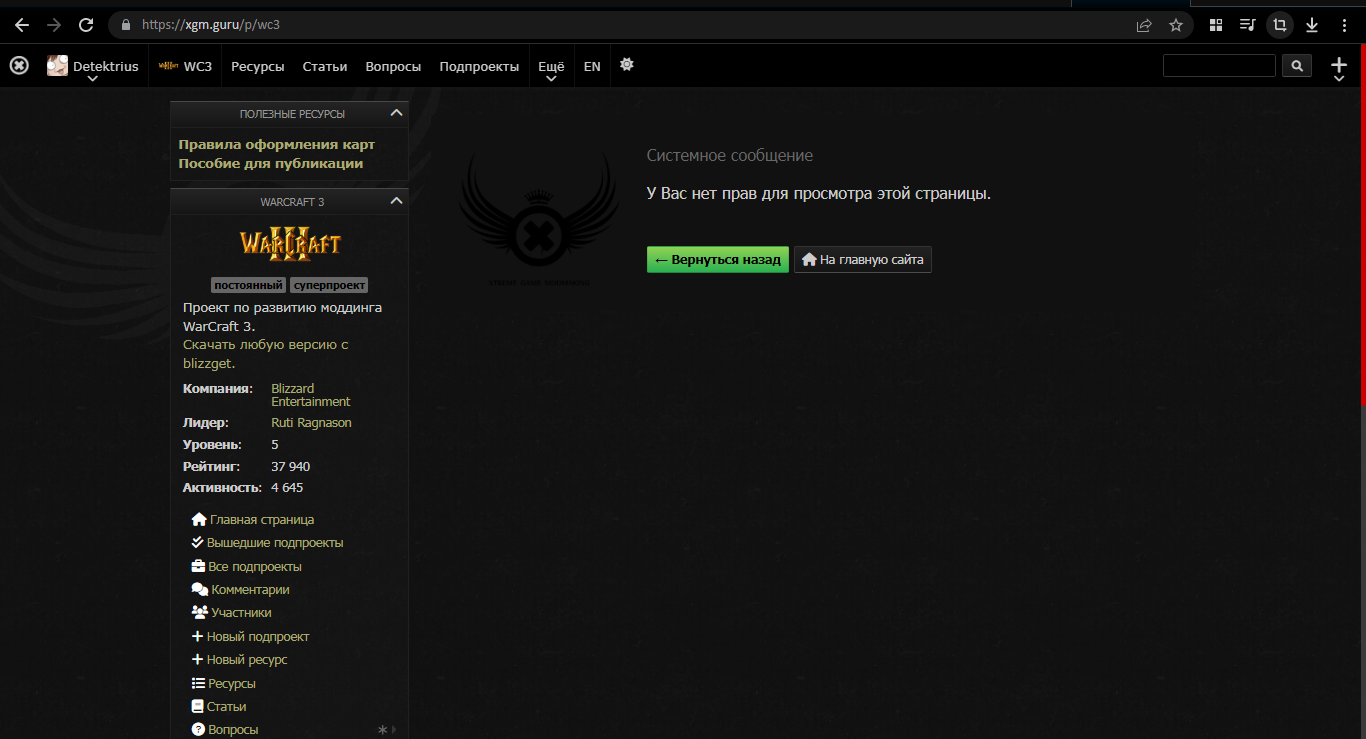Collapse the ПОЛЕЗНЫЕ РЕСУРСЫ panel
This screenshot has width=1366, height=739.
point(396,114)
